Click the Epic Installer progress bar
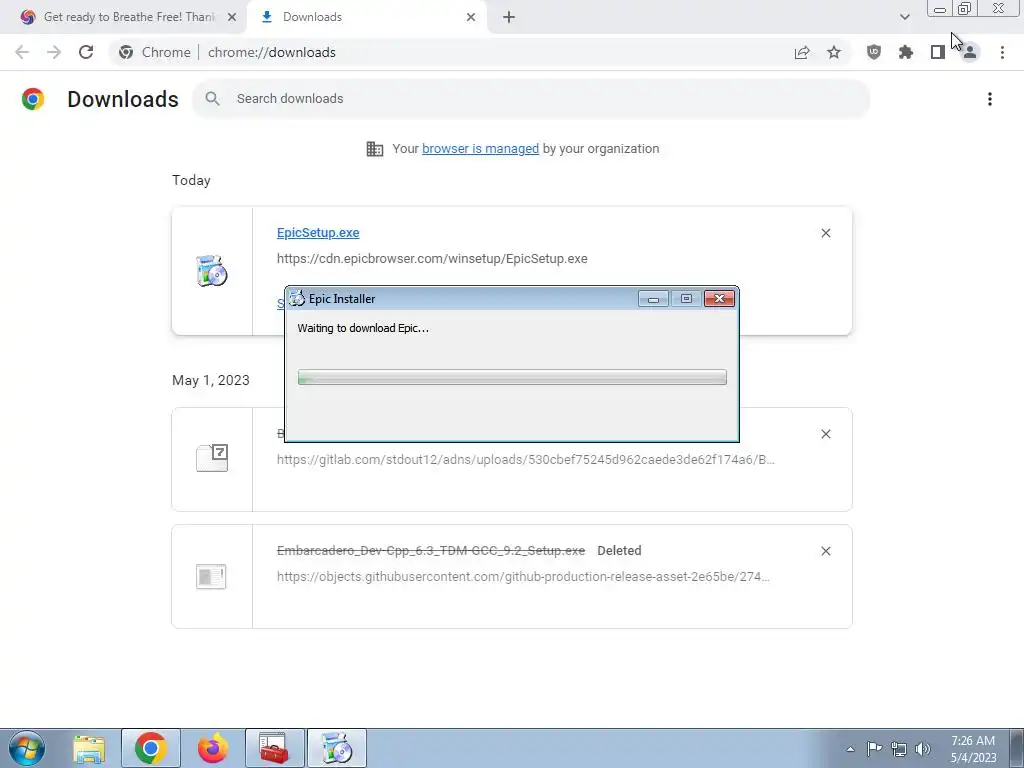The width and height of the screenshot is (1024, 768). (x=512, y=377)
